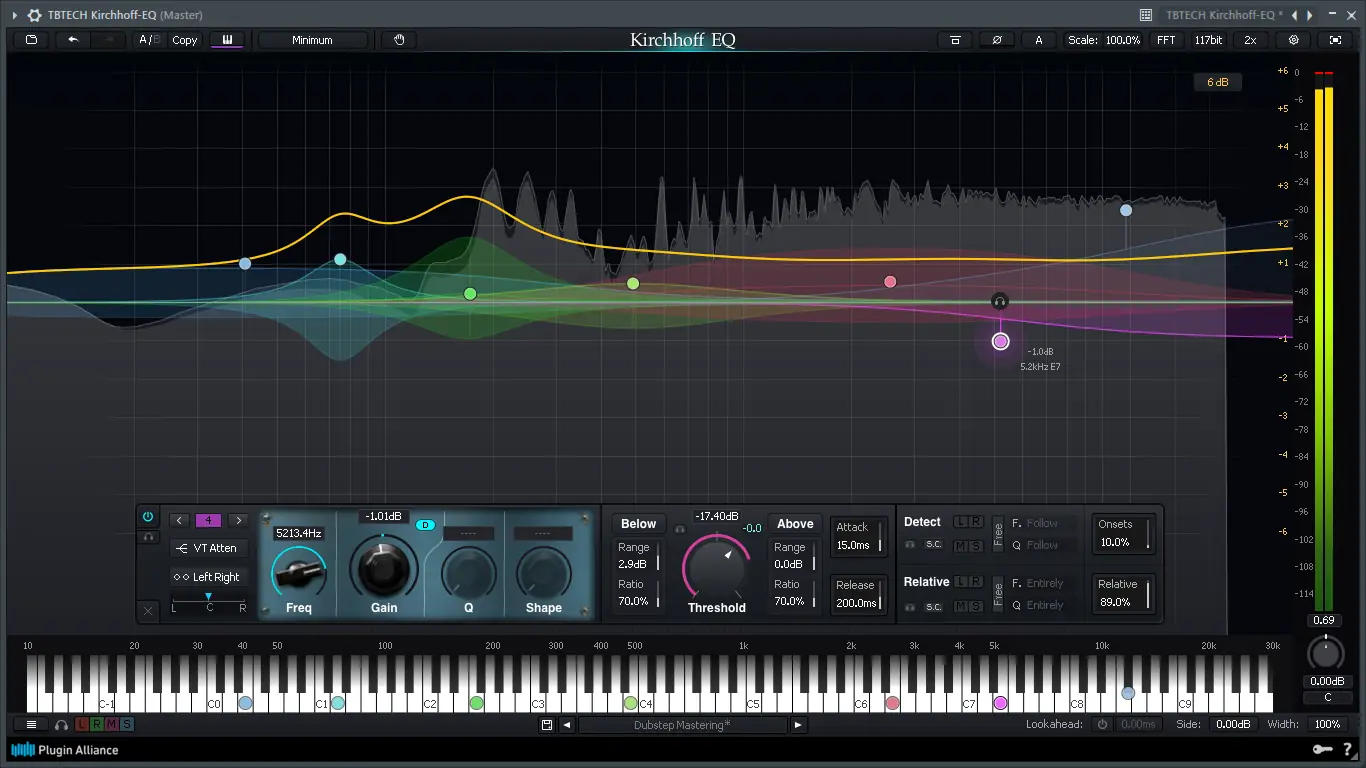Click the band solo headphone under the power button
This screenshot has height=768, width=1366.
(148, 537)
